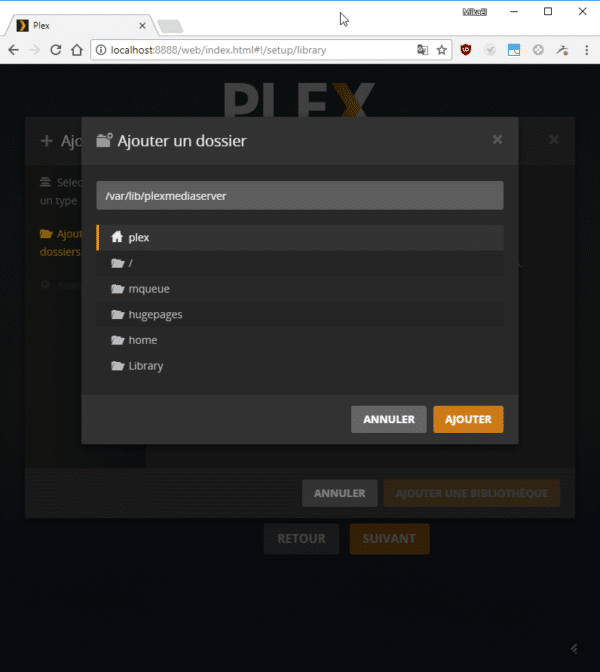
Task: Open the pickaxe-shaped extension icon
Action: click(x=562, y=50)
